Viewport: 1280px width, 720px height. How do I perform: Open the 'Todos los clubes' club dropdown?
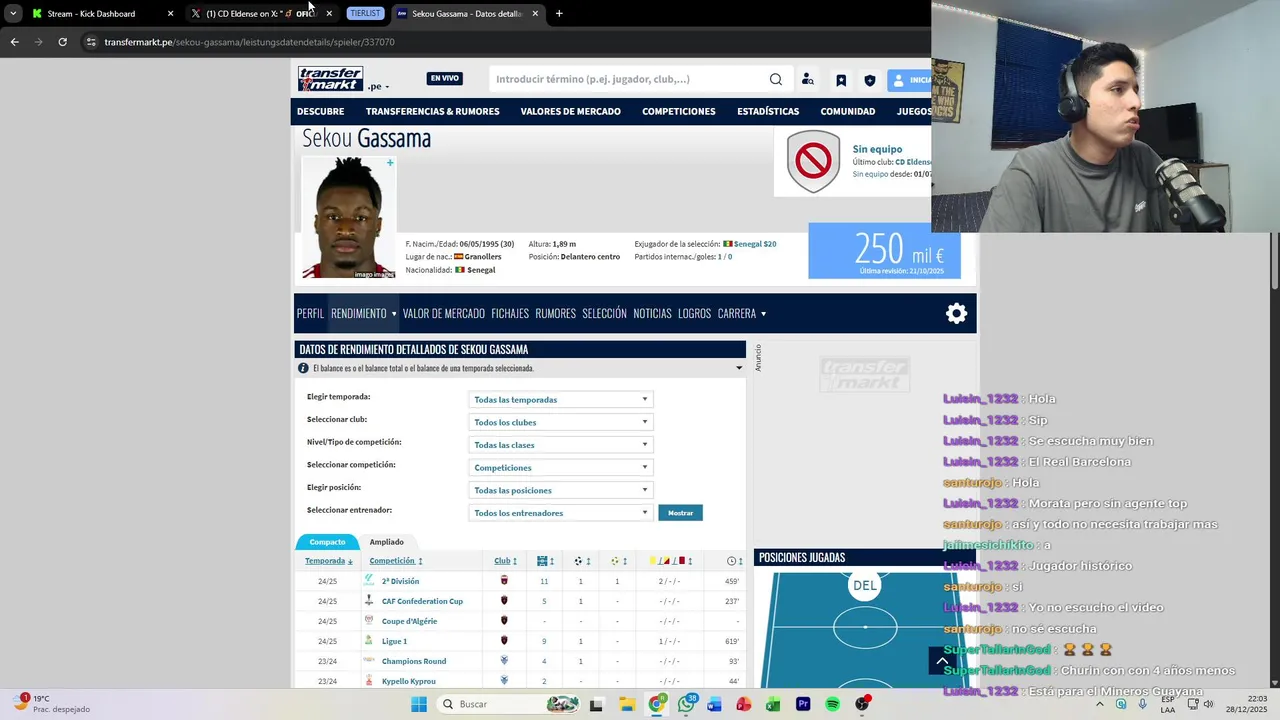coord(561,422)
